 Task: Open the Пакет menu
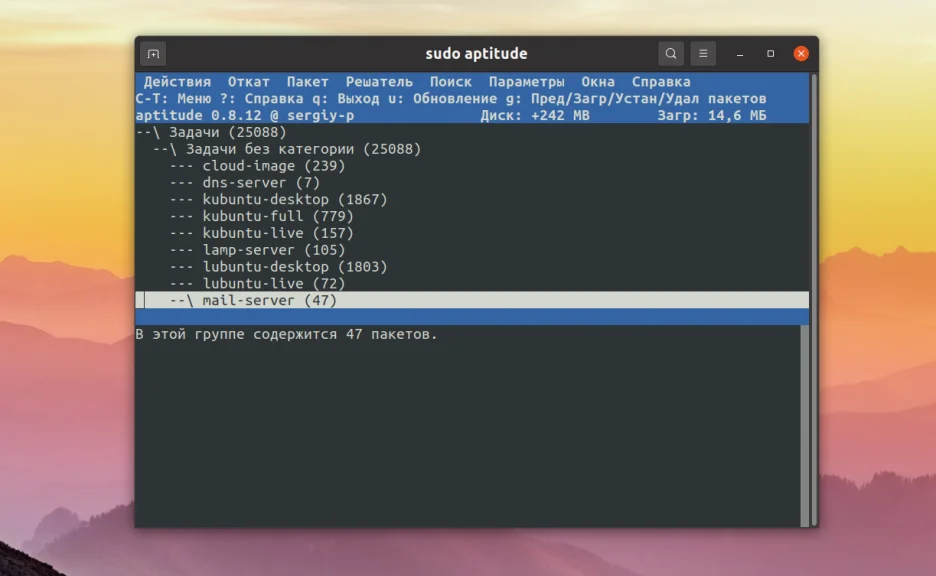point(307,81)
